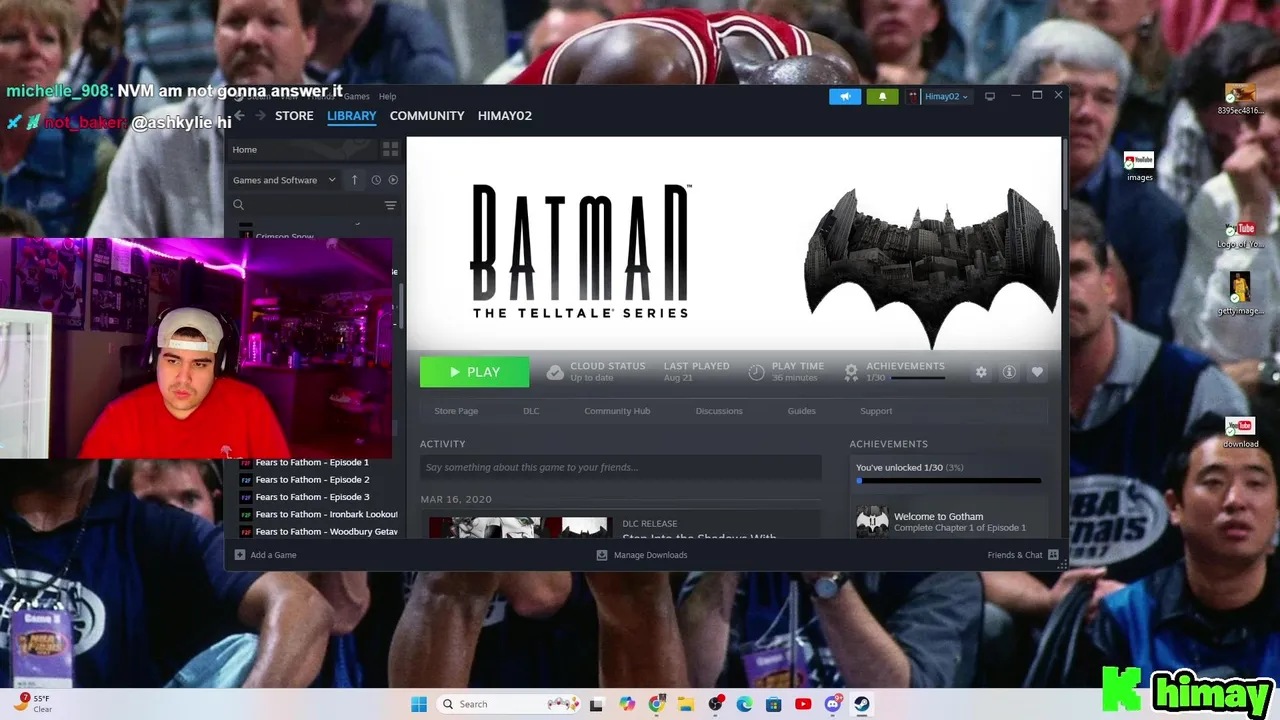Viewport: 1280px width, 720px height.
Task: Open Batman Guides link
Action: (x=801, y=411)
